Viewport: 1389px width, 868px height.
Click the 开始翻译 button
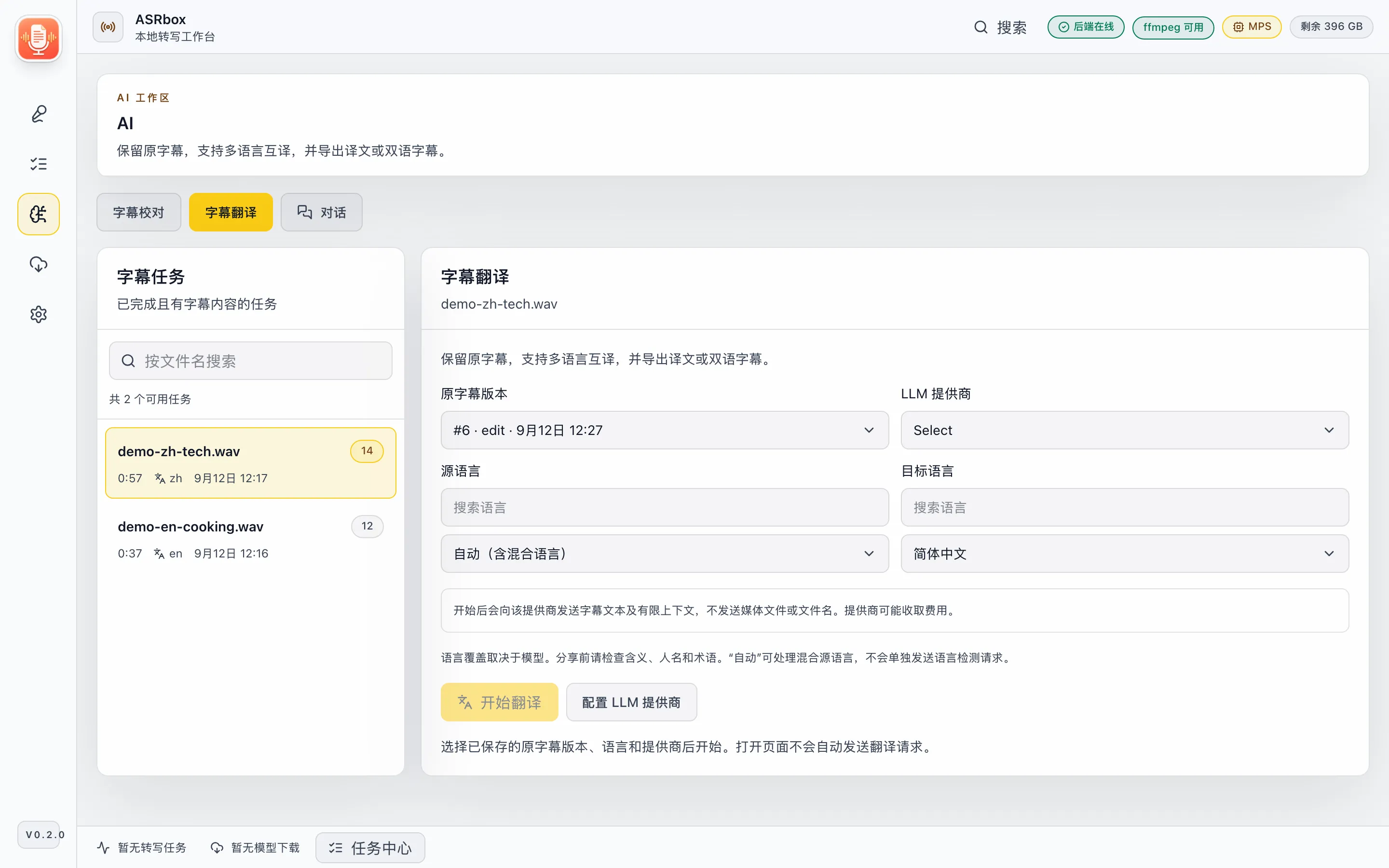pos(499,702)
